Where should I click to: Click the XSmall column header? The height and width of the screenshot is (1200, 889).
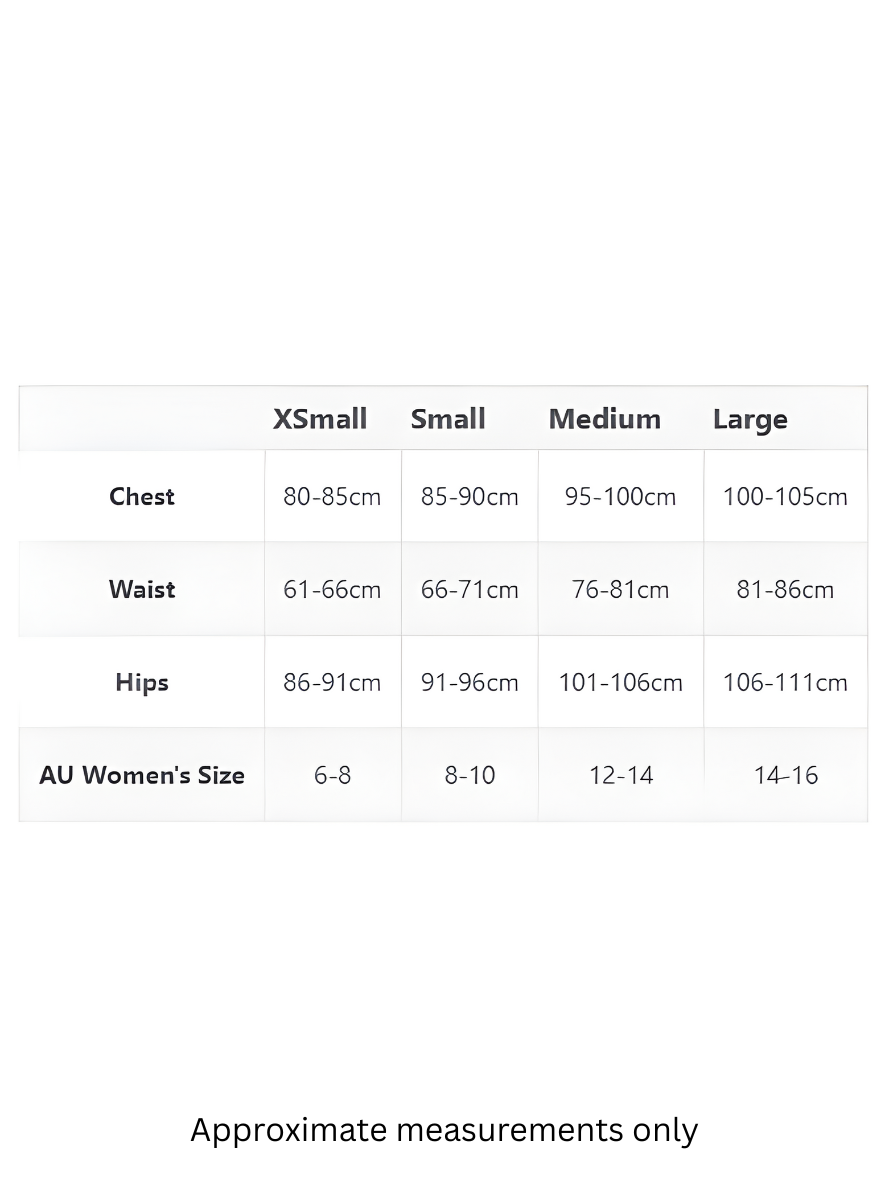coord(320,418)
